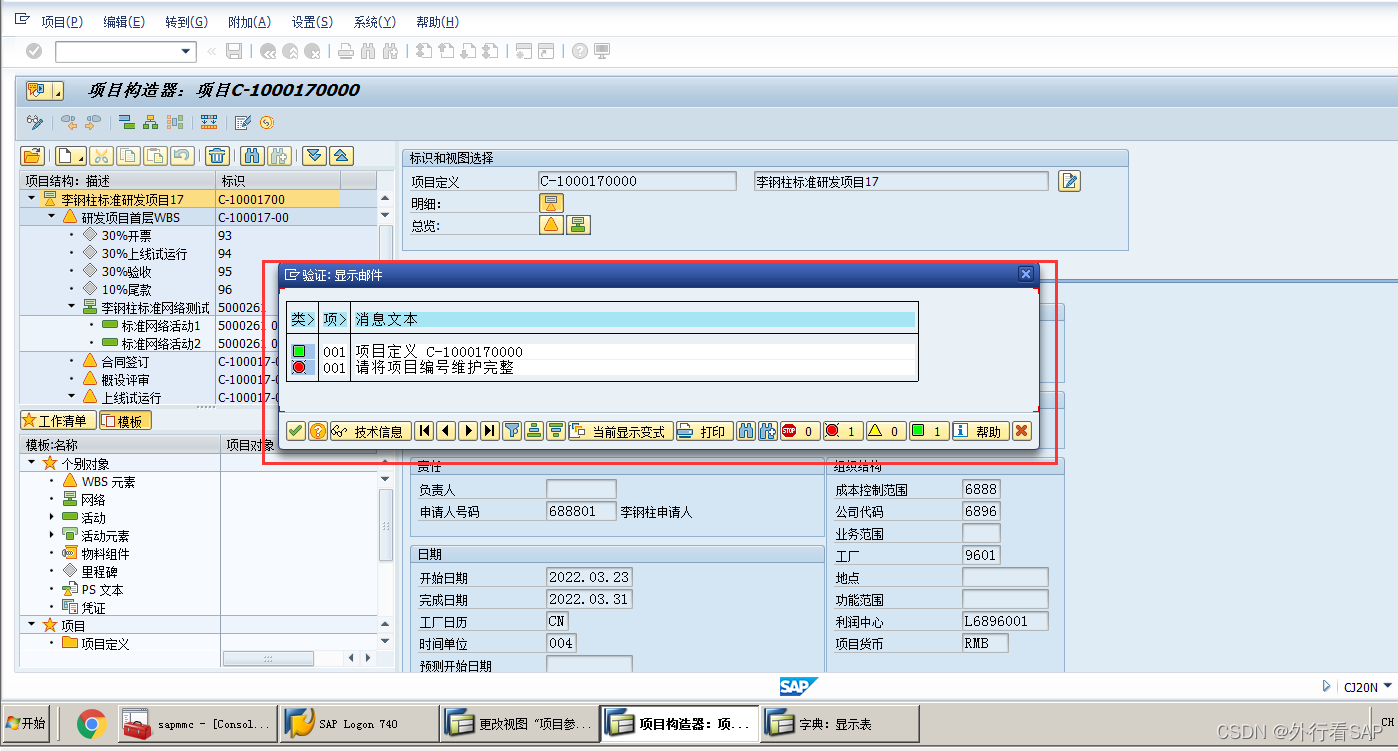Open 附加(A) menu
This screenshot has height=751, width=1398.
pos(249,22)
